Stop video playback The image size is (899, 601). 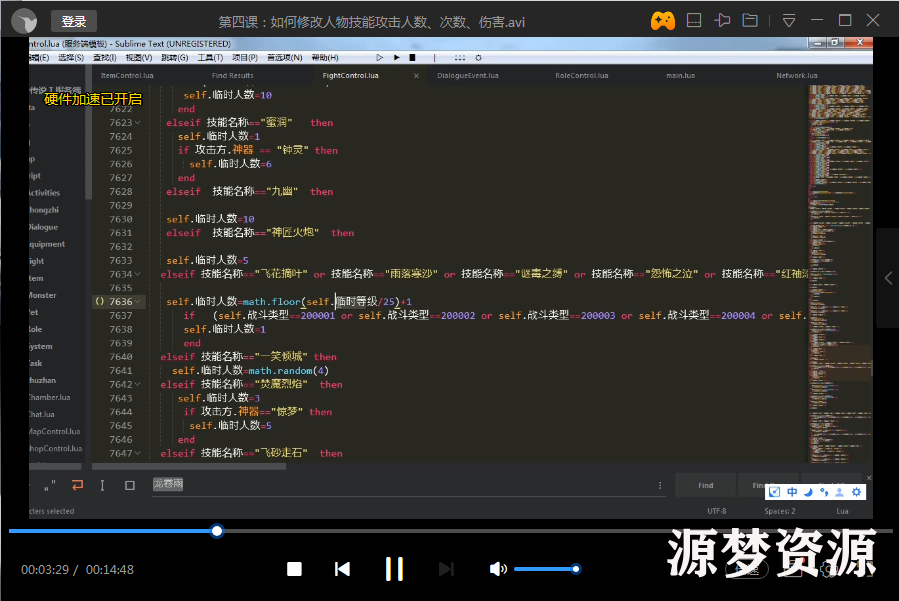(x=294, y=569)
